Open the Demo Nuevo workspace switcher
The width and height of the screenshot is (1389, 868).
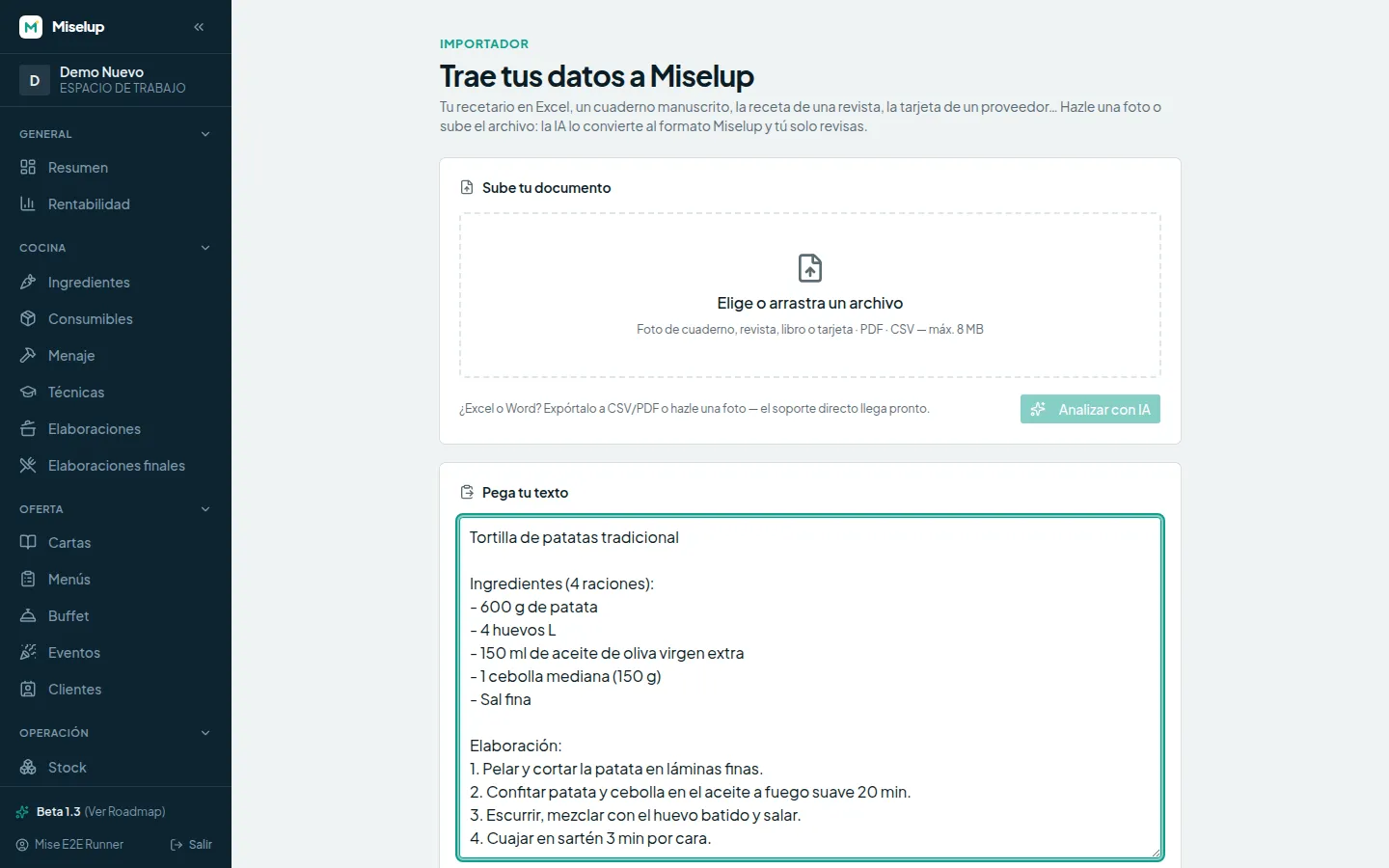[116, 80]
